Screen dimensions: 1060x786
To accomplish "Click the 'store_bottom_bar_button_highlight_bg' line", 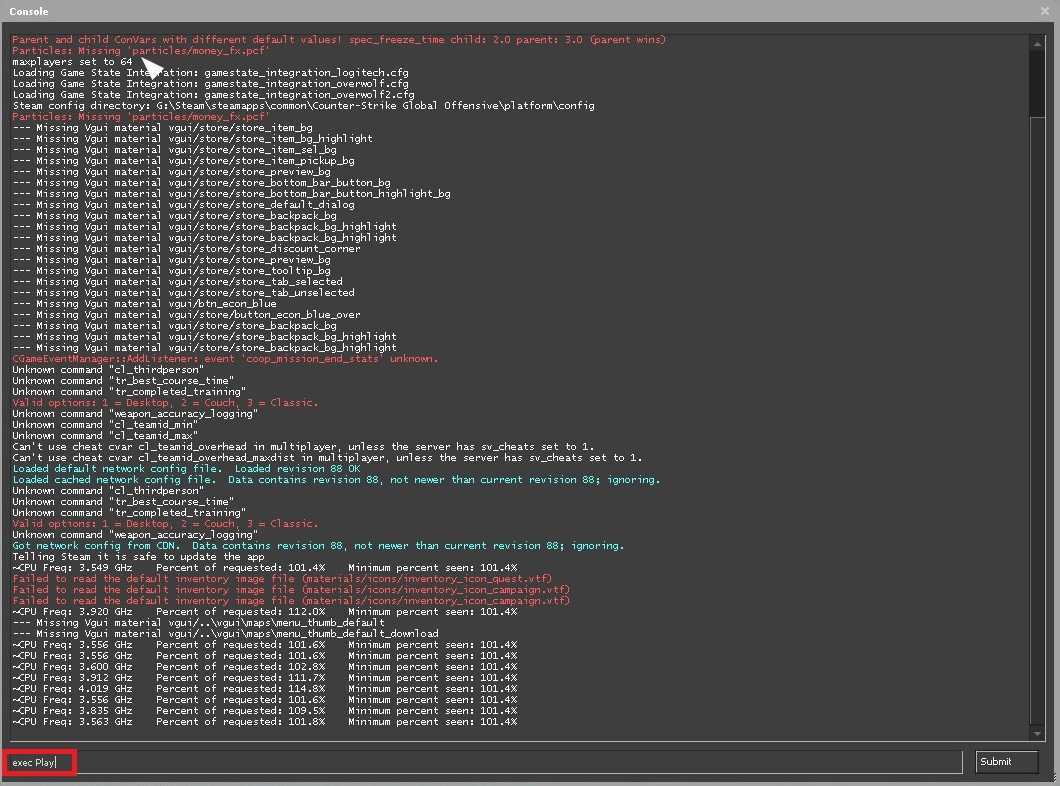I will (231, 193).
